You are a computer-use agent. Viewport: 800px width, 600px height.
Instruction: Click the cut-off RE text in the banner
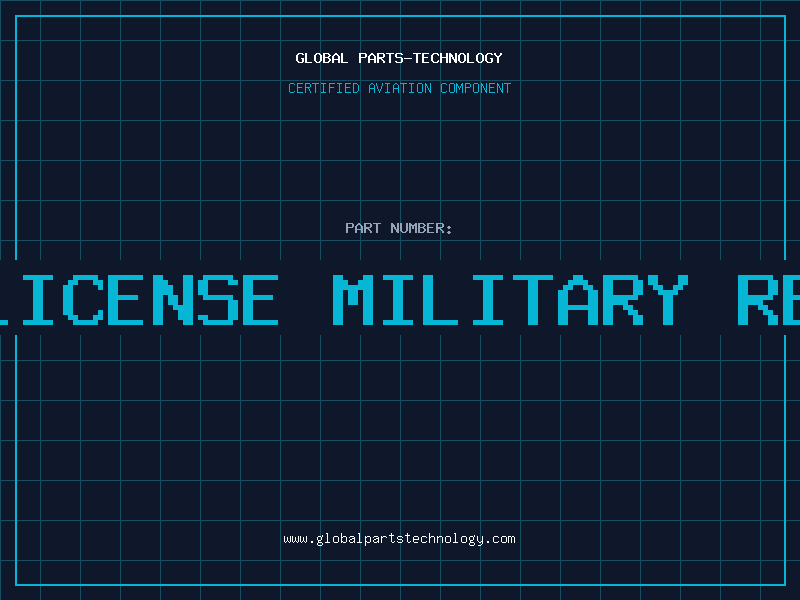click(x=769, y=300)
